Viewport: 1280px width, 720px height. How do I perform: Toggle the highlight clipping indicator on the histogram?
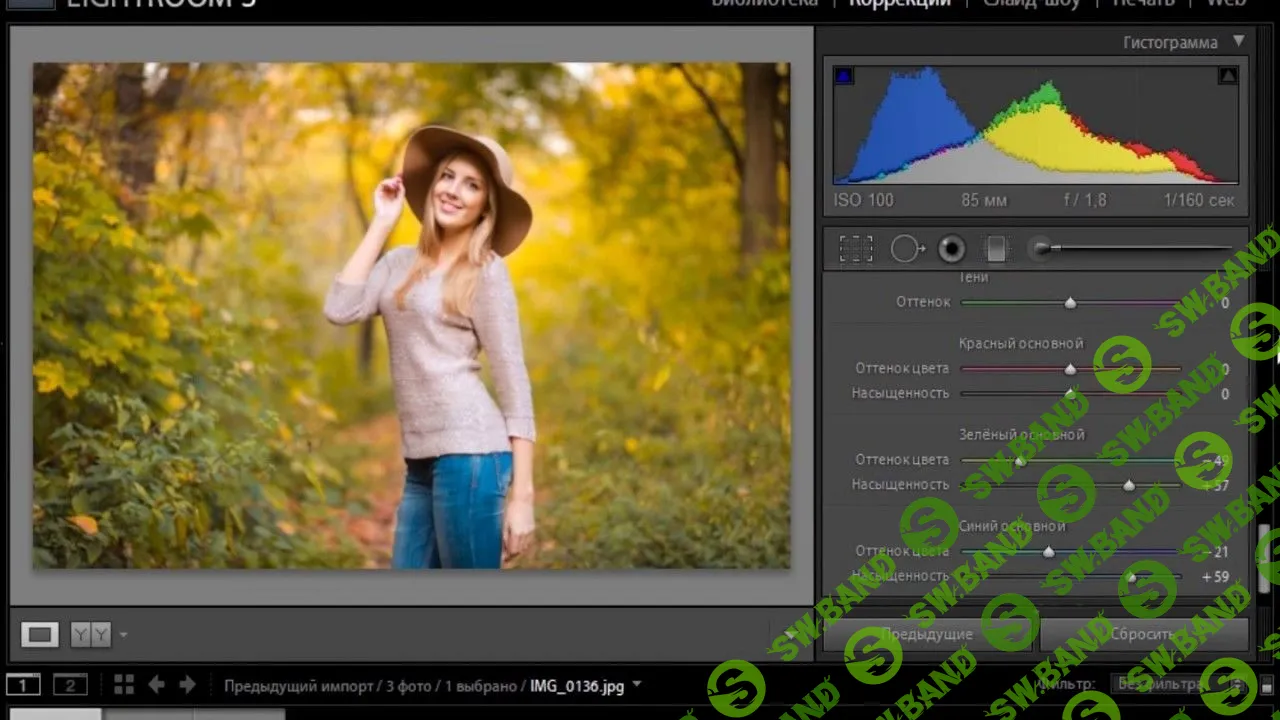coord(1228,75)
